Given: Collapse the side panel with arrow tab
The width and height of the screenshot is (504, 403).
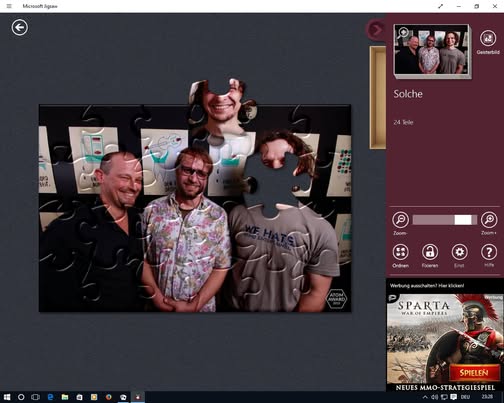Looking at the screenshot, I should click(x=376, y=30).
